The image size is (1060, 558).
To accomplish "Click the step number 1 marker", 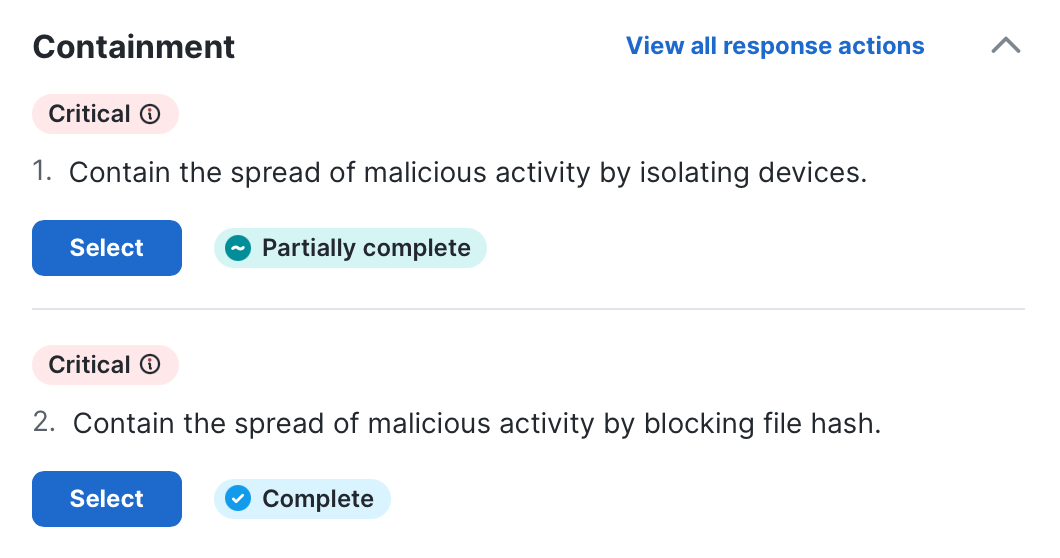I will click(x=42, y=171).
